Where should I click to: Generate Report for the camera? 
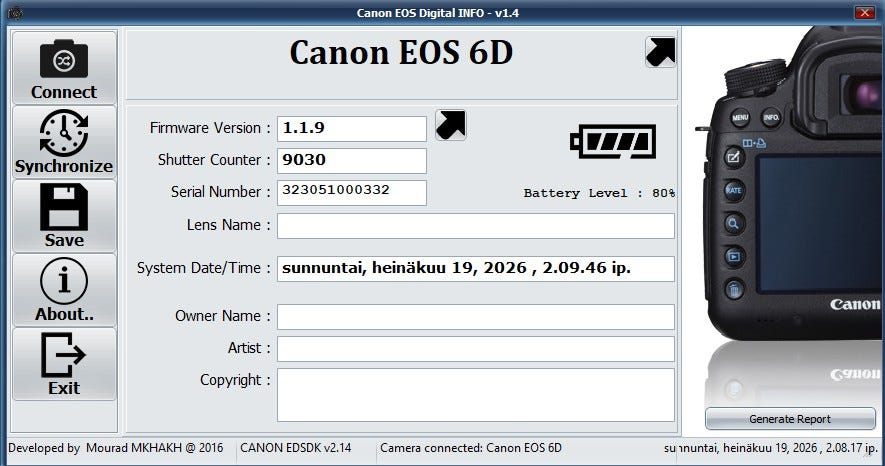coord(790,419)
